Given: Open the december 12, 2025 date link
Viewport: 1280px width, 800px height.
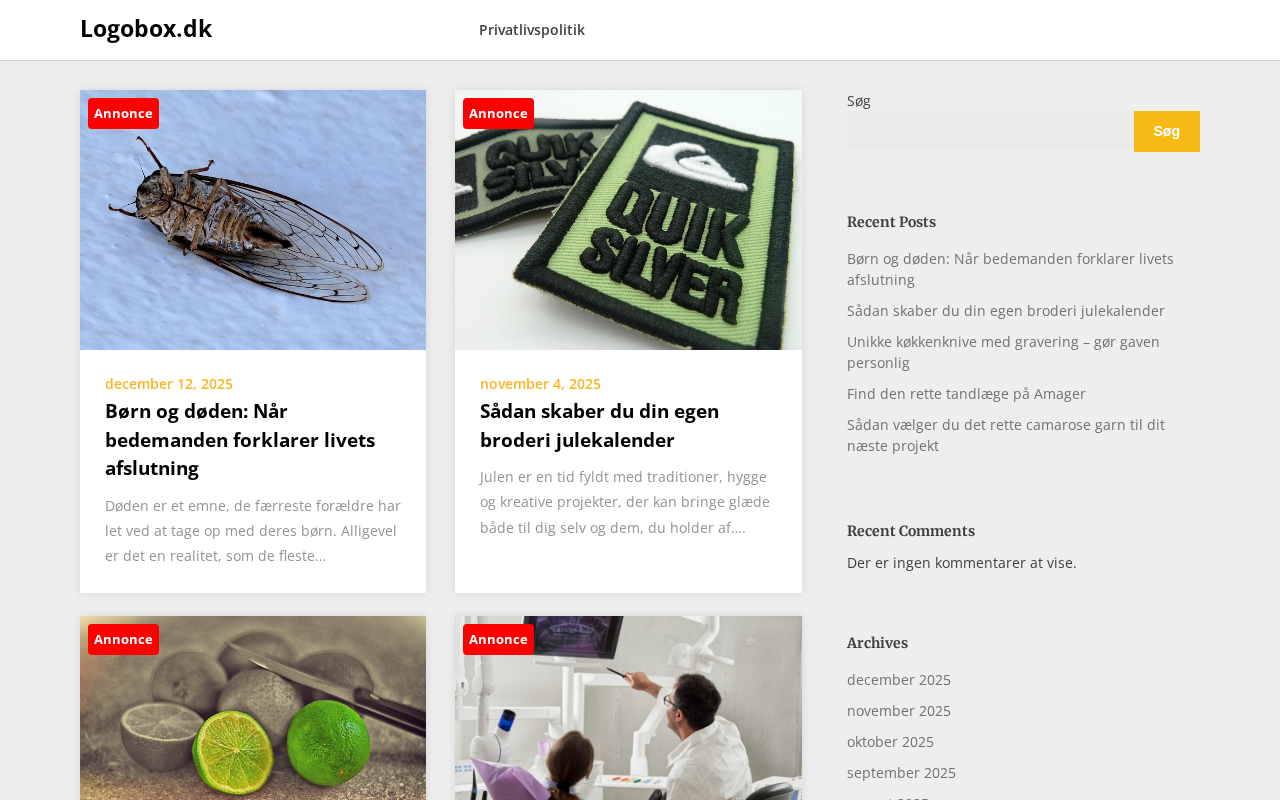Looking at the screenshot, I should pos(169,384).
